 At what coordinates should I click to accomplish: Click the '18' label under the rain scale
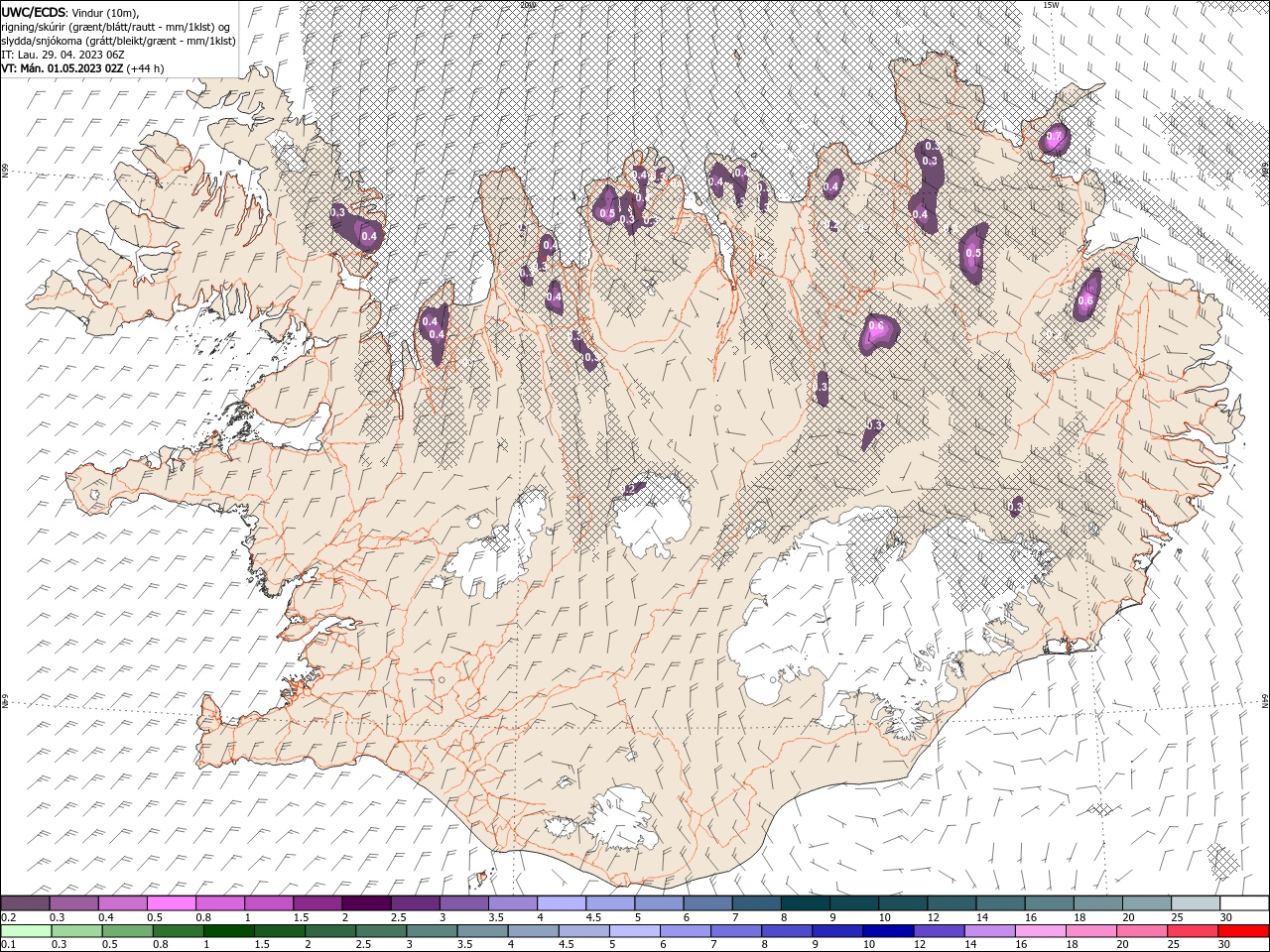(x=1072, y=944)
